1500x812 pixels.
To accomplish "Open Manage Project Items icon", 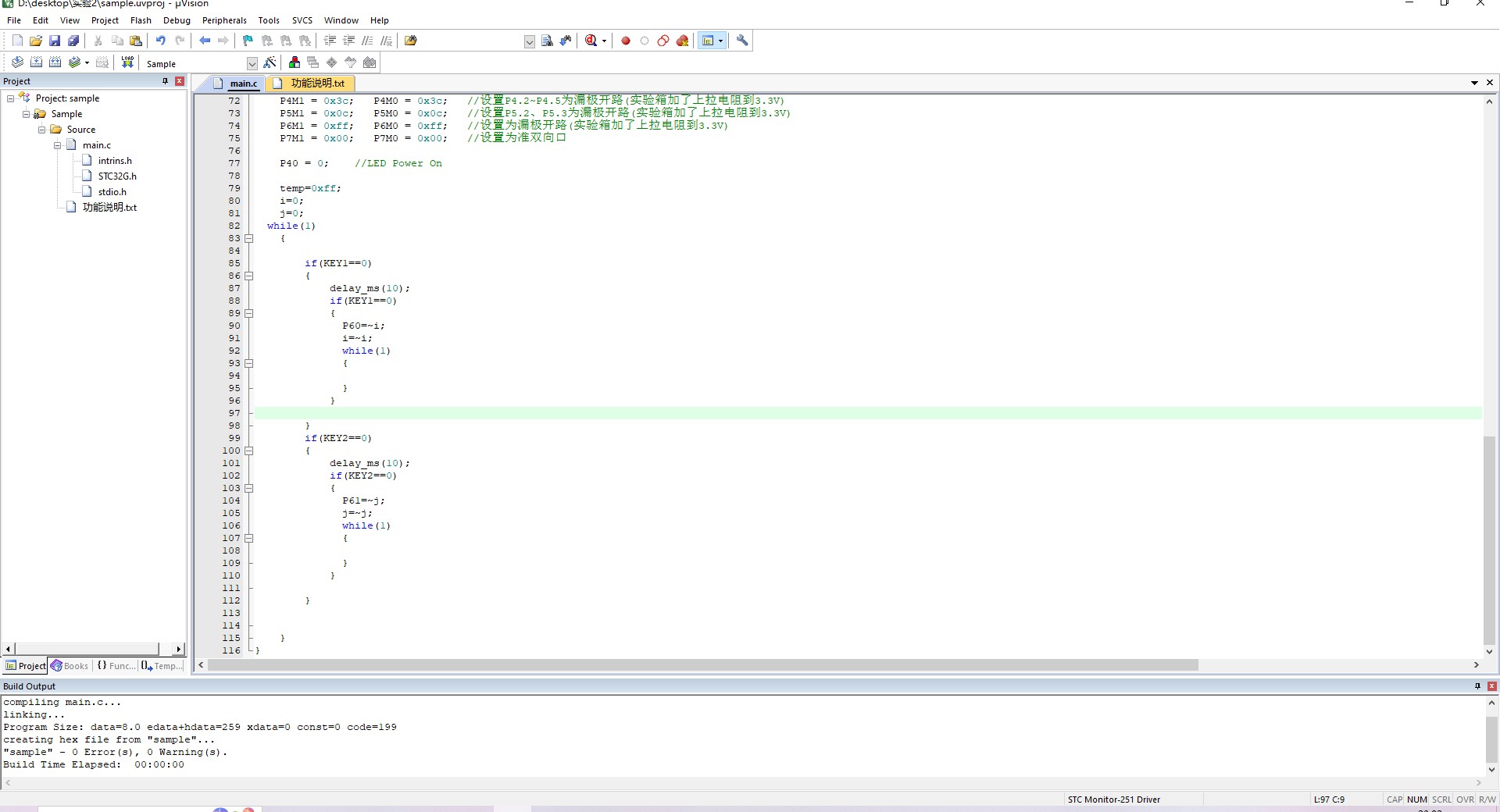I will coord(295,62).
